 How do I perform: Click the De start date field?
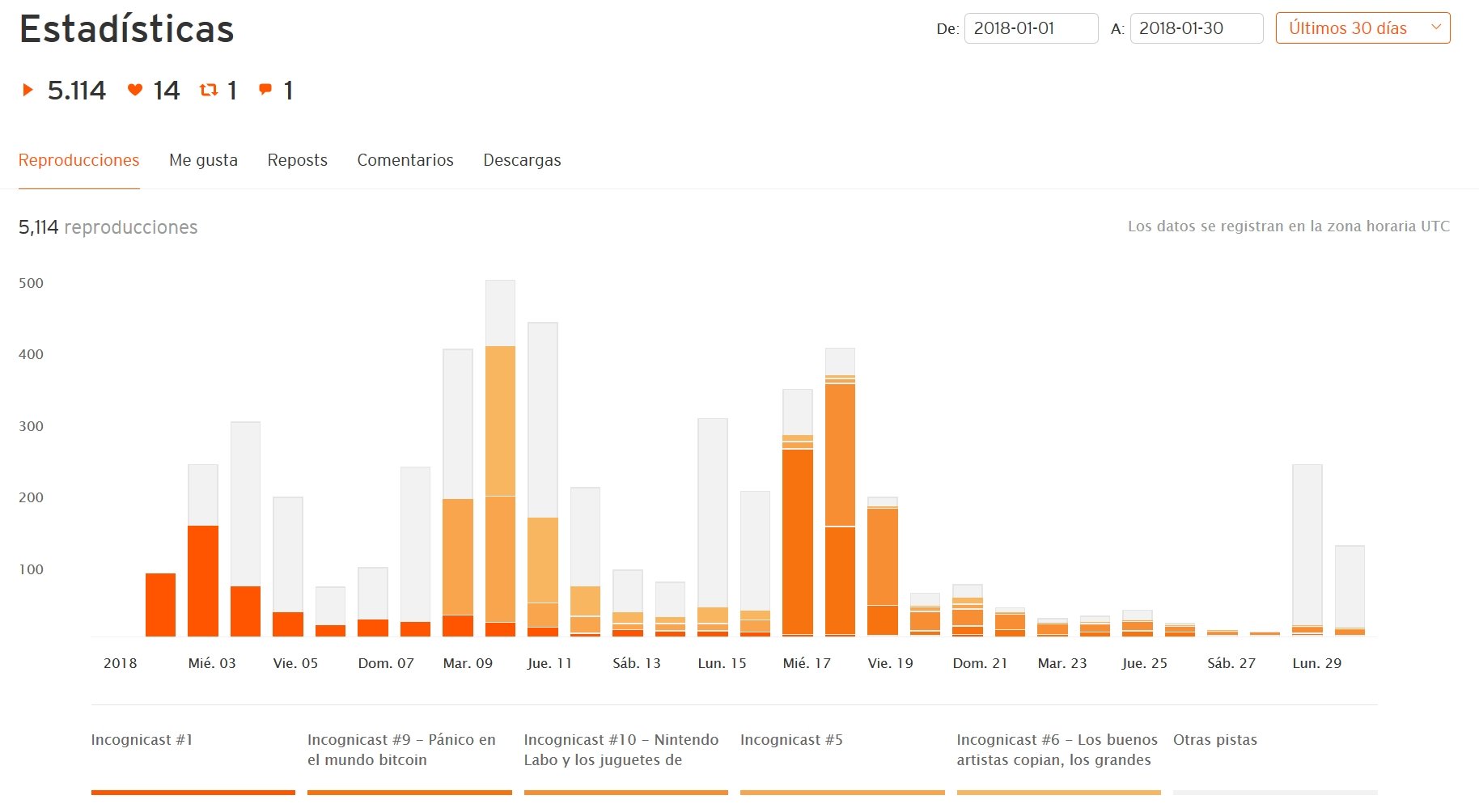coord(1030,28)
